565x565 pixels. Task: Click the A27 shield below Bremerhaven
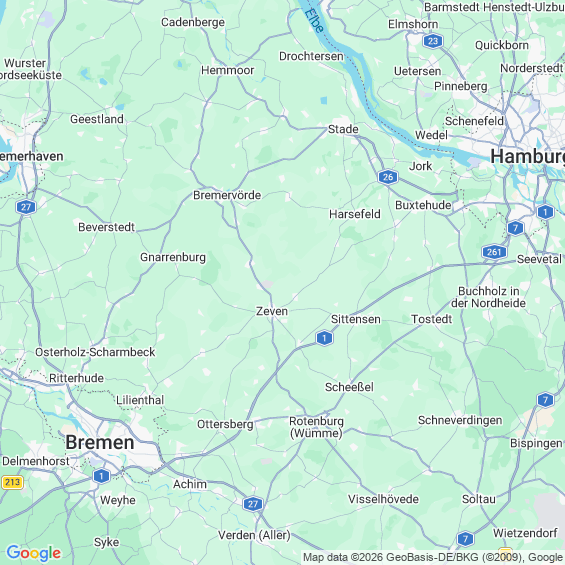coord(26,207)
